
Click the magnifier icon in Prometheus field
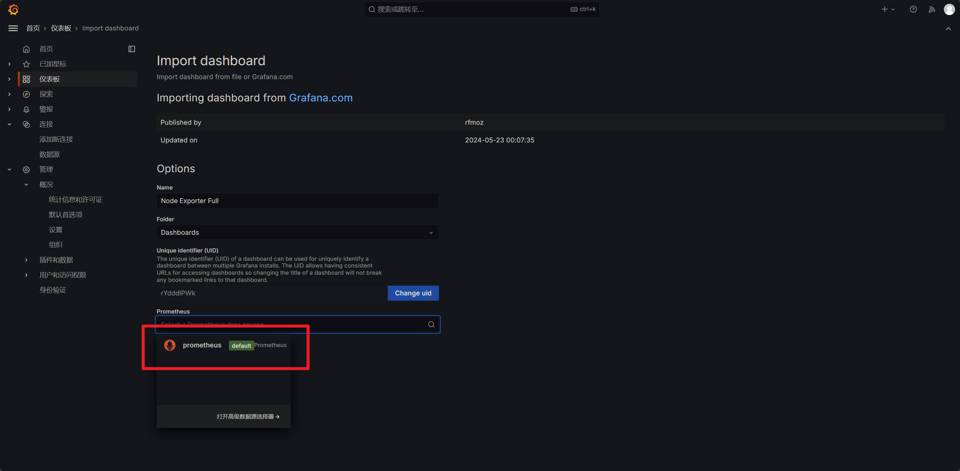click(431, 324)
